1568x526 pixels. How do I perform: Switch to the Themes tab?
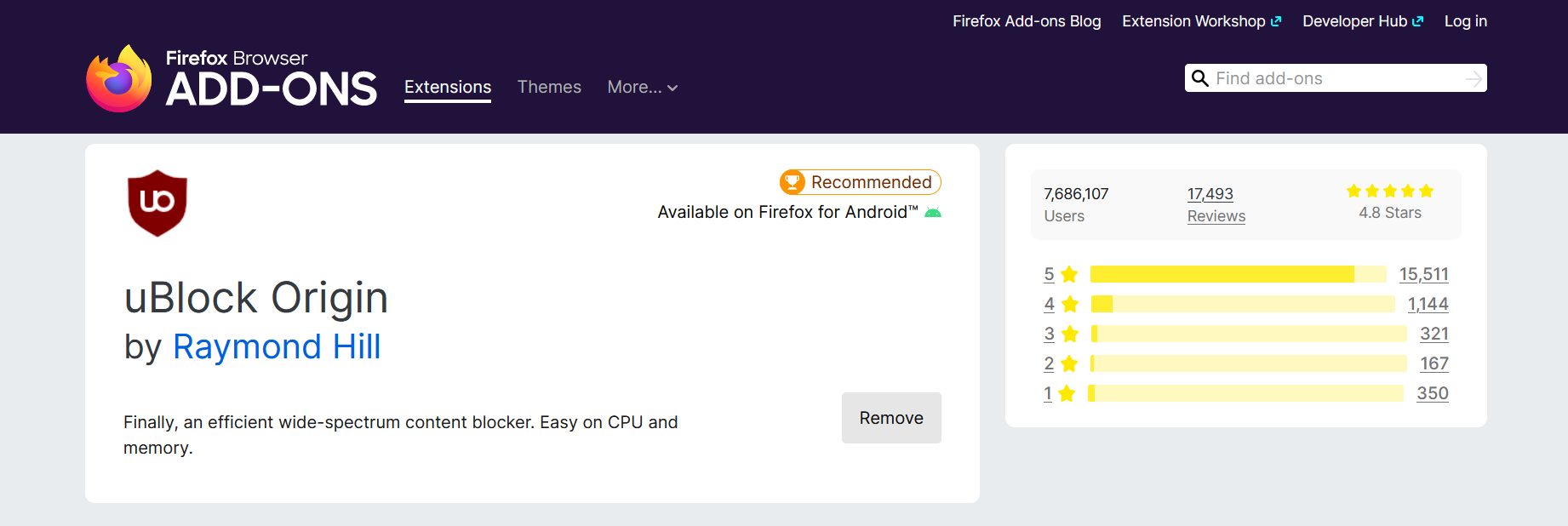(549, 88)
